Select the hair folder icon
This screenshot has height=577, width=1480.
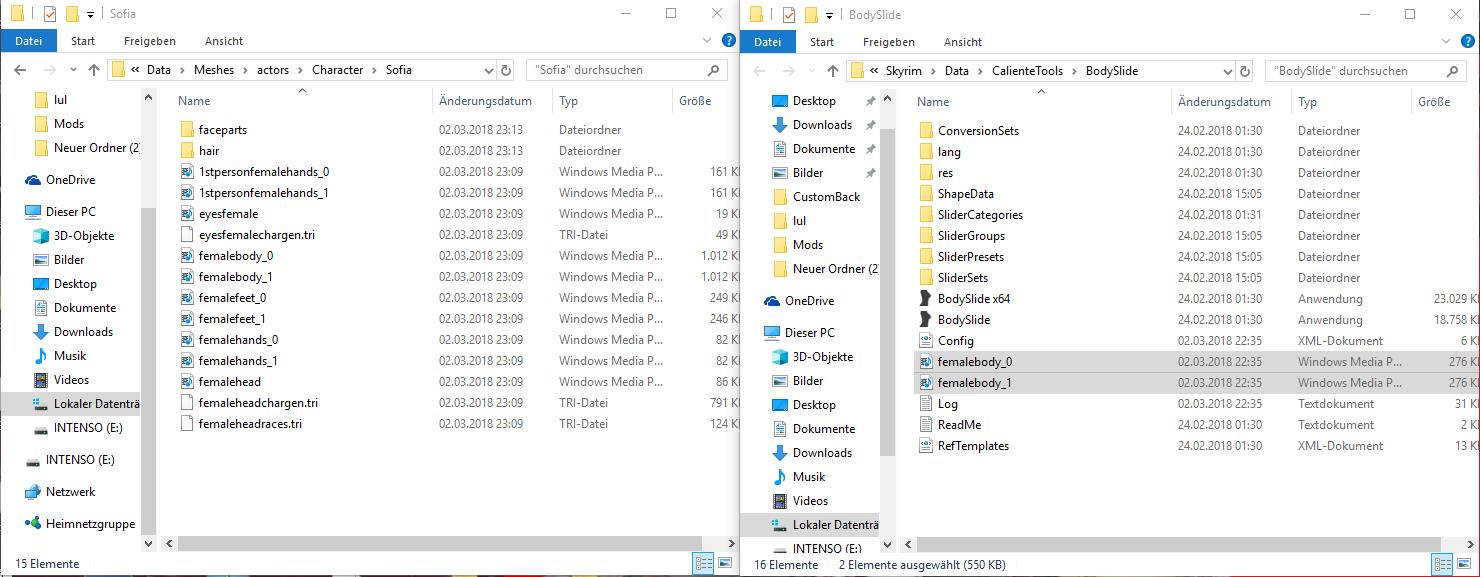pyautogui.click(x=187, y=151)
